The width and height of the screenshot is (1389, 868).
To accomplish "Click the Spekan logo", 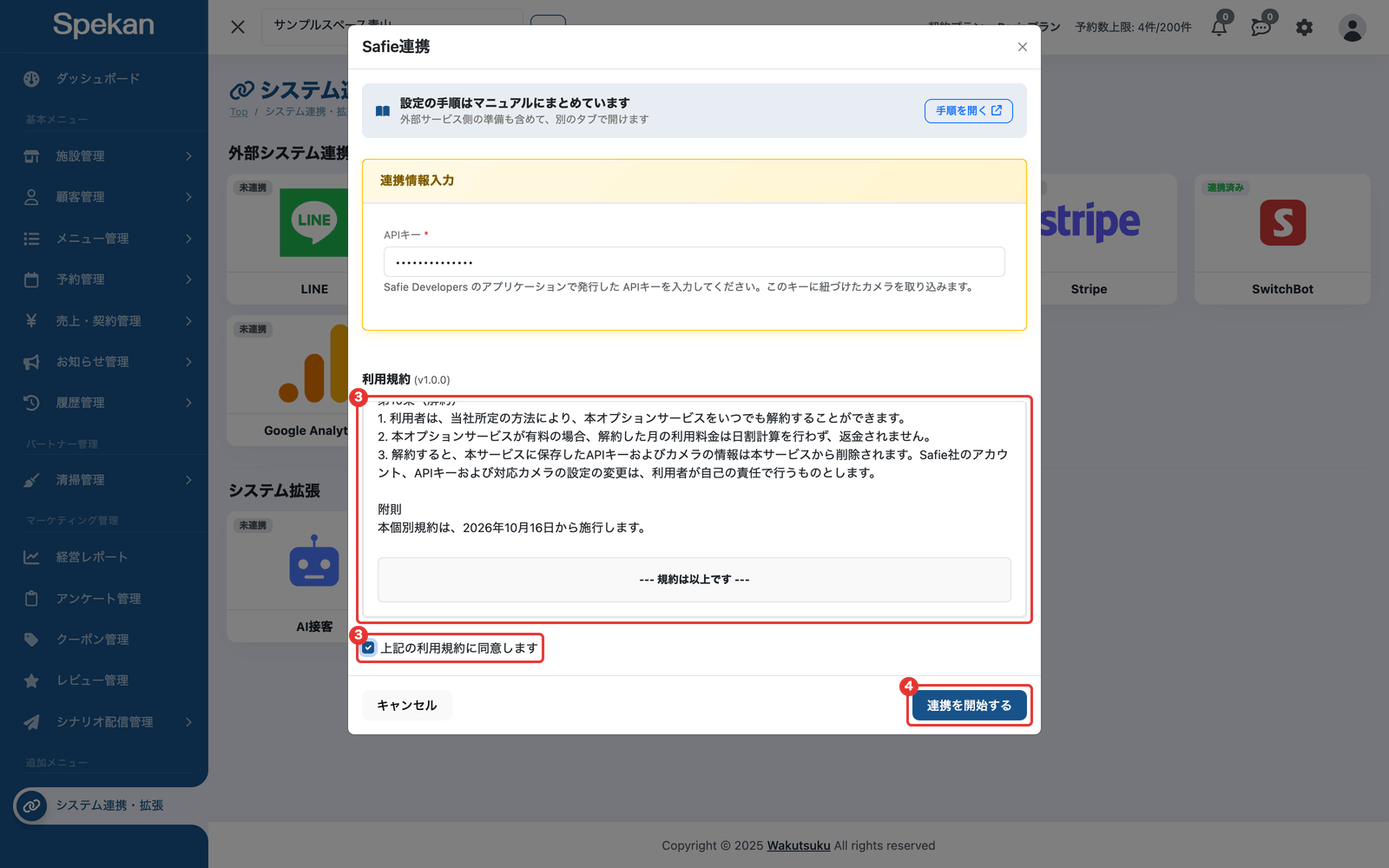I will click(103, 25).
